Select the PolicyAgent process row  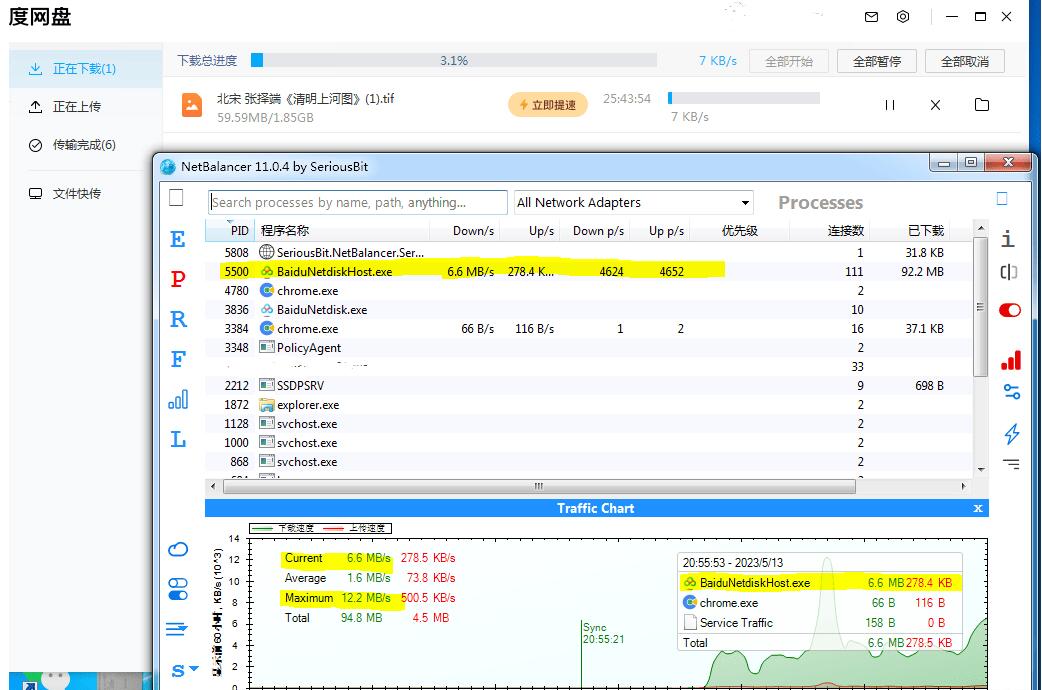pos(588,348)
